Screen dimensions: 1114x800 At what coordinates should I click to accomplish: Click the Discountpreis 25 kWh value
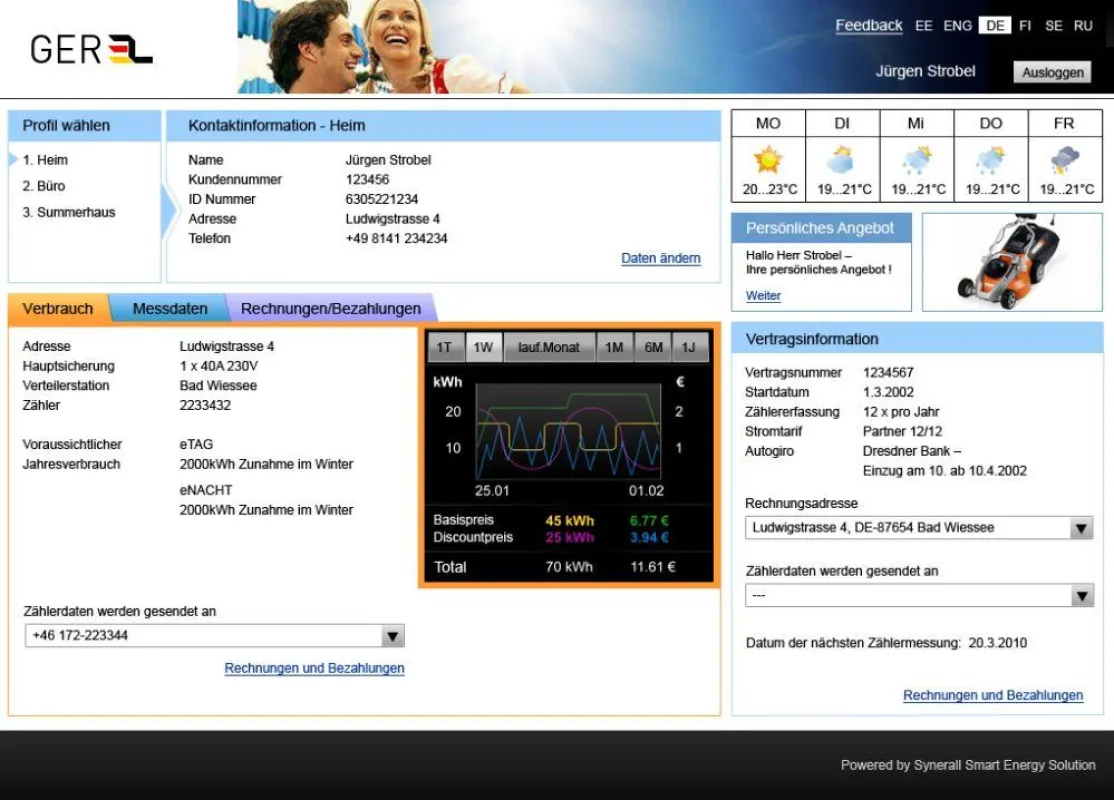(570, 538)
